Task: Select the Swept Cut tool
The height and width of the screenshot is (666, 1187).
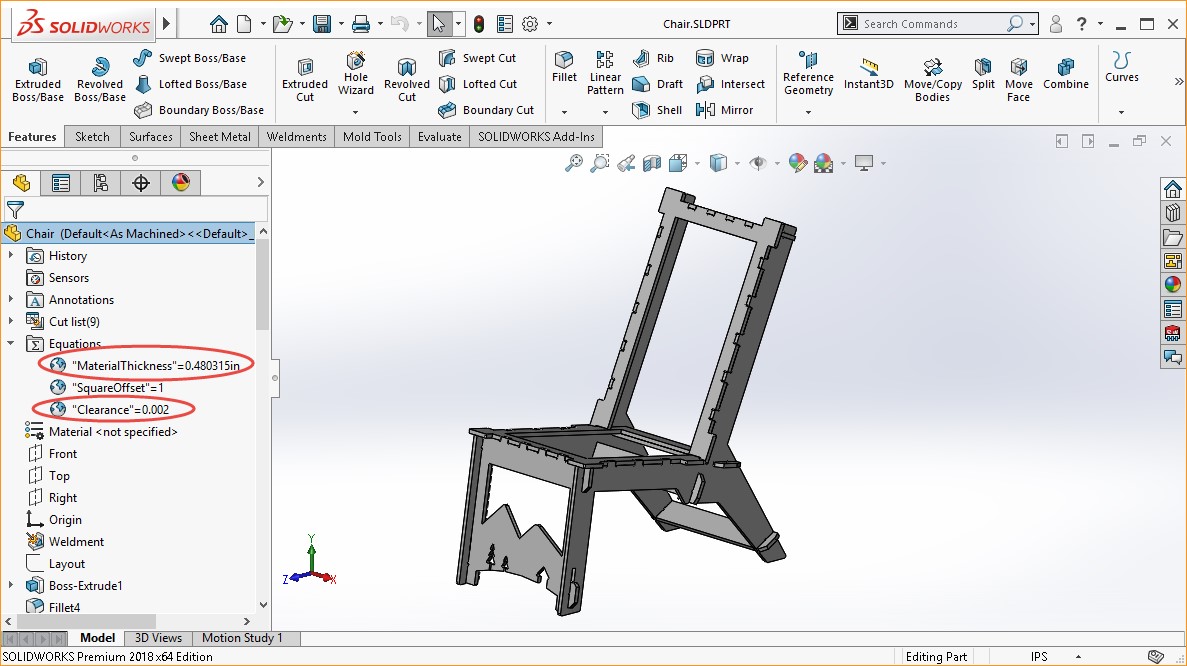Action: point(478,58)
